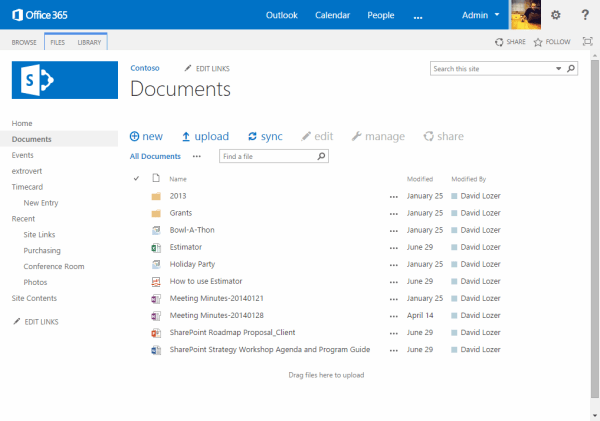Click the SharePoint site logo

[x=65, y=80]
